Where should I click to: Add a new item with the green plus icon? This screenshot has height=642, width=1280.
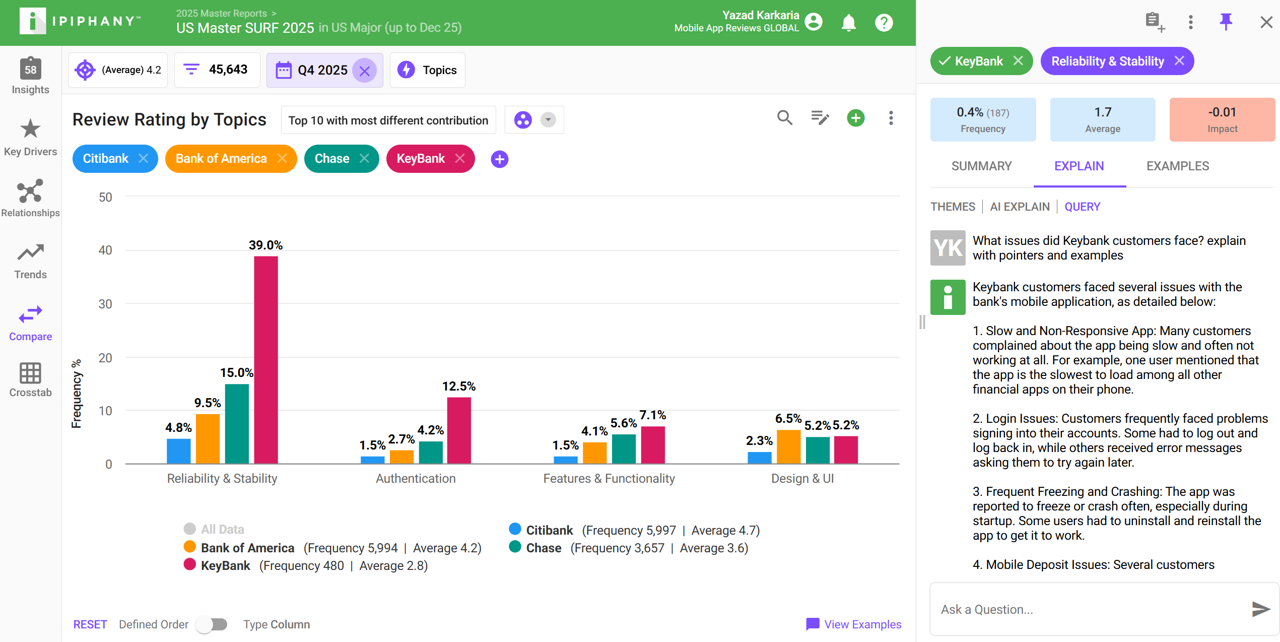point(855,117)
